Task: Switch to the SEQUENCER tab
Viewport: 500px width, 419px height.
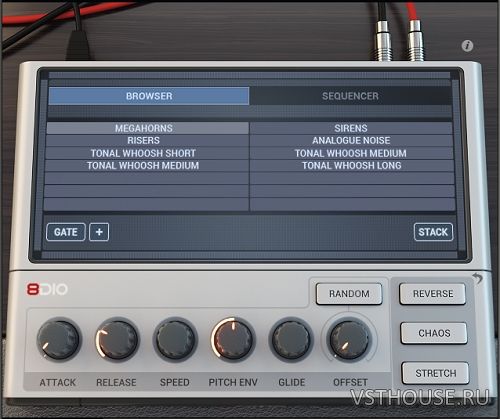Action: tap(350, 96)
